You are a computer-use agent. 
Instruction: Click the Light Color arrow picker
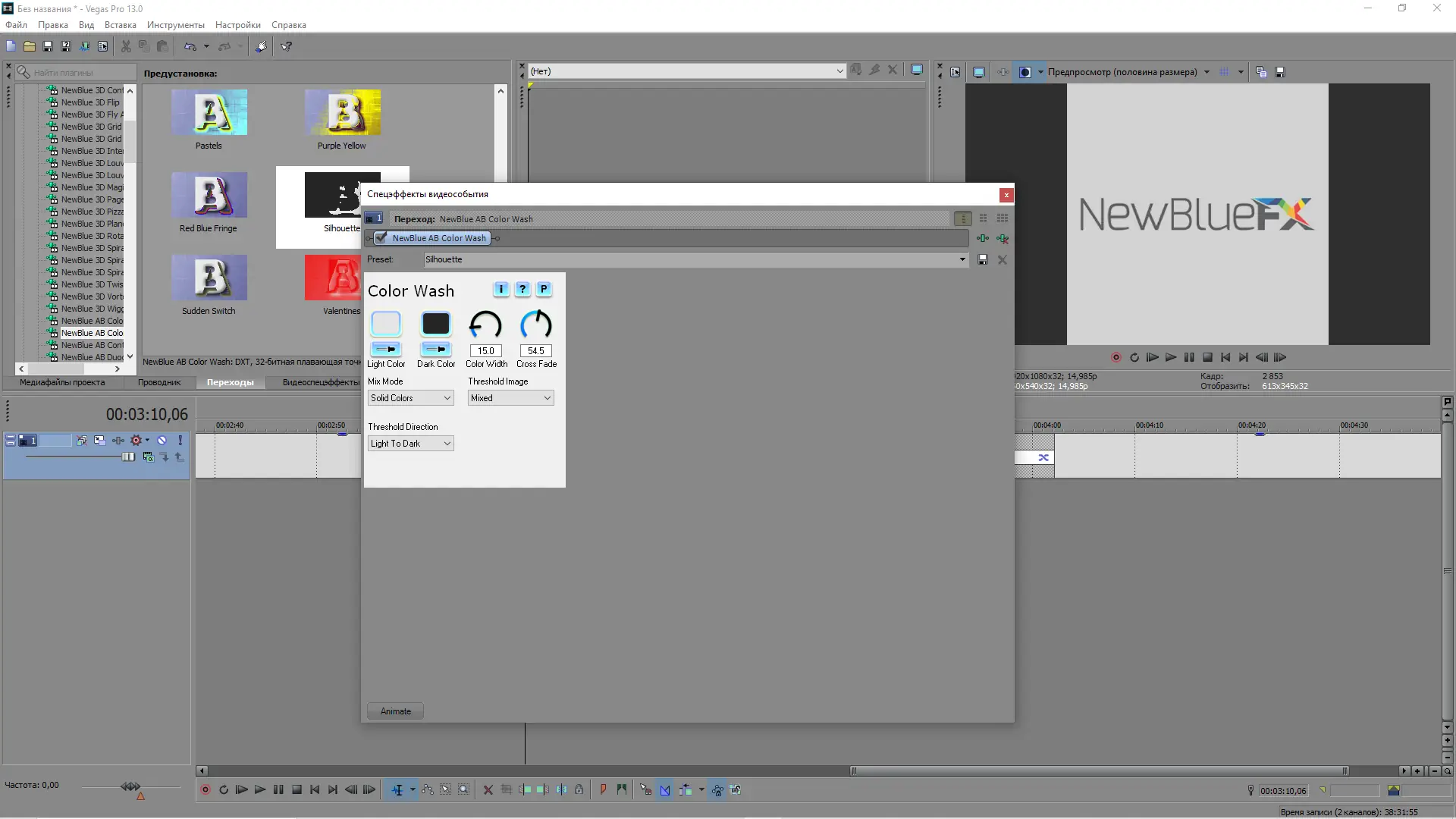[386, 350]
